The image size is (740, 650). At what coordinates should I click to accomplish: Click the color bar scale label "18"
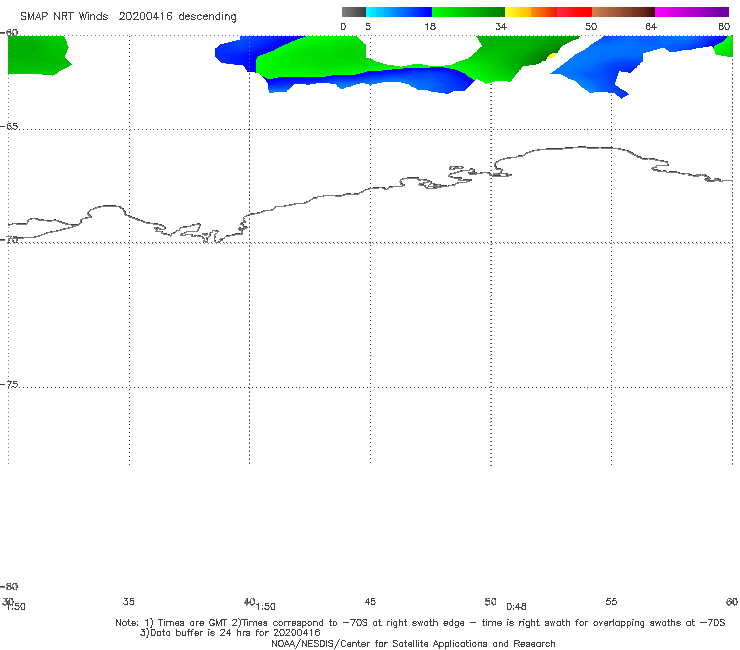[430, 27]
